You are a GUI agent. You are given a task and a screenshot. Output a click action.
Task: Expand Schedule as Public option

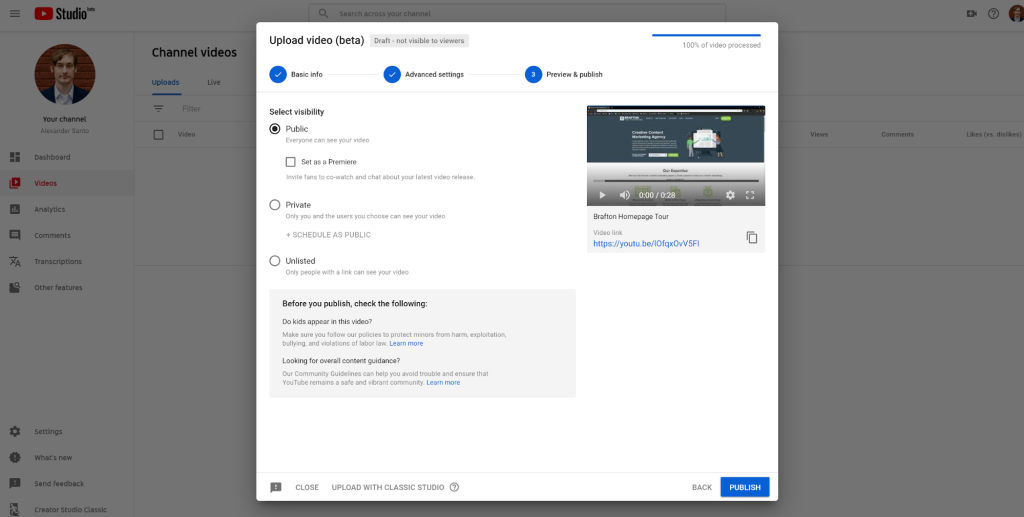[x=328, y=235]
